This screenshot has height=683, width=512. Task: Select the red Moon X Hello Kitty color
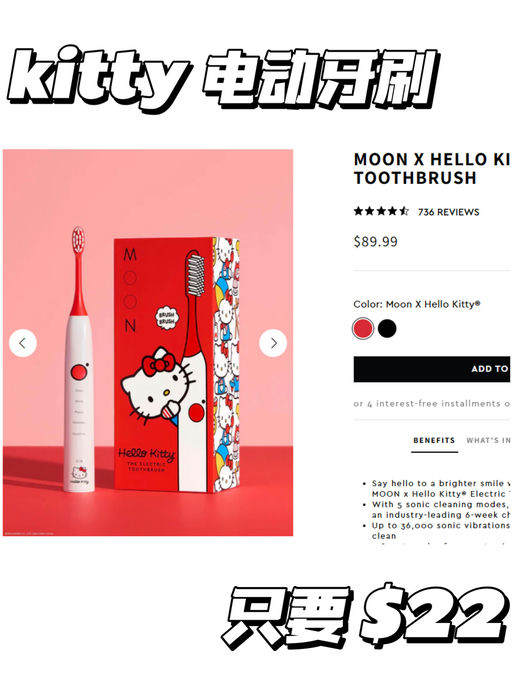tap(363, 328)
